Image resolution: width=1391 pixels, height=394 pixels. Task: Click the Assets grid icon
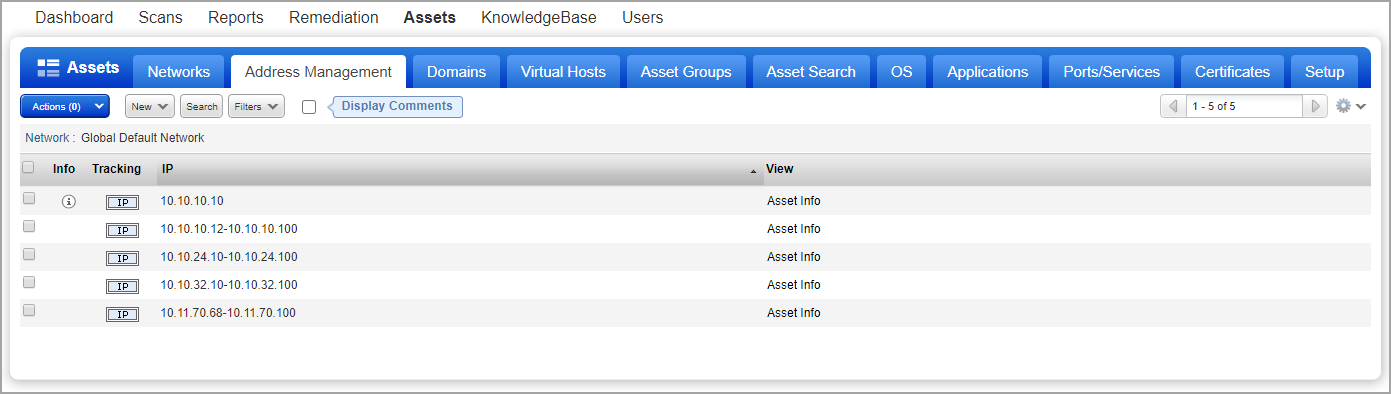[x=48, y=68]
